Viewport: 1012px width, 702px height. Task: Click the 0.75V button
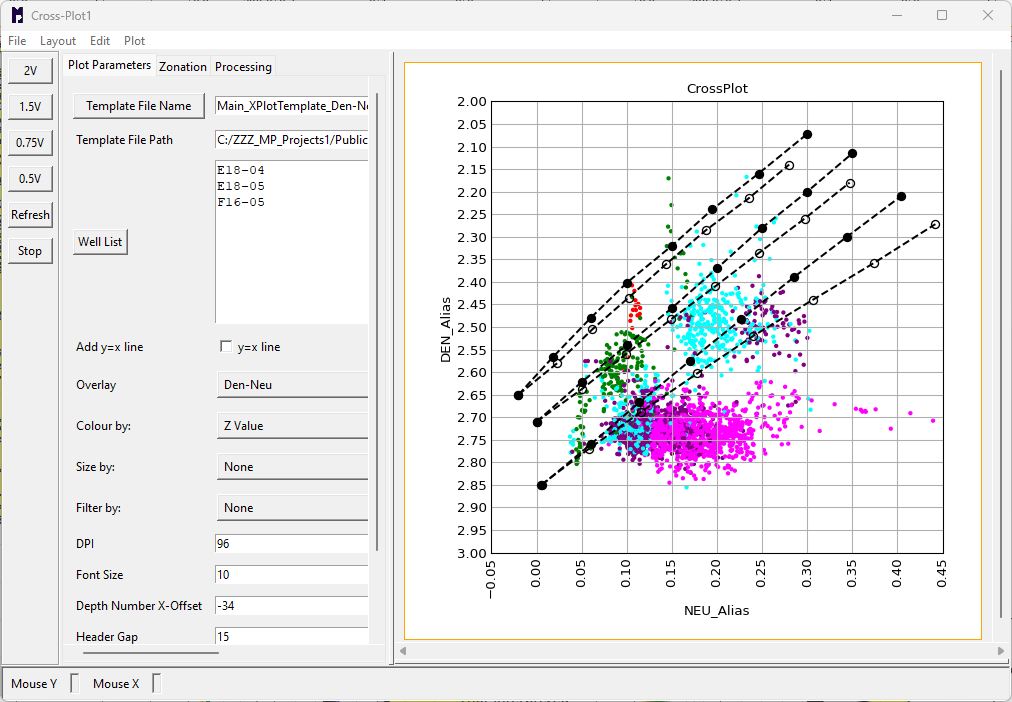(x=30, y=143)
